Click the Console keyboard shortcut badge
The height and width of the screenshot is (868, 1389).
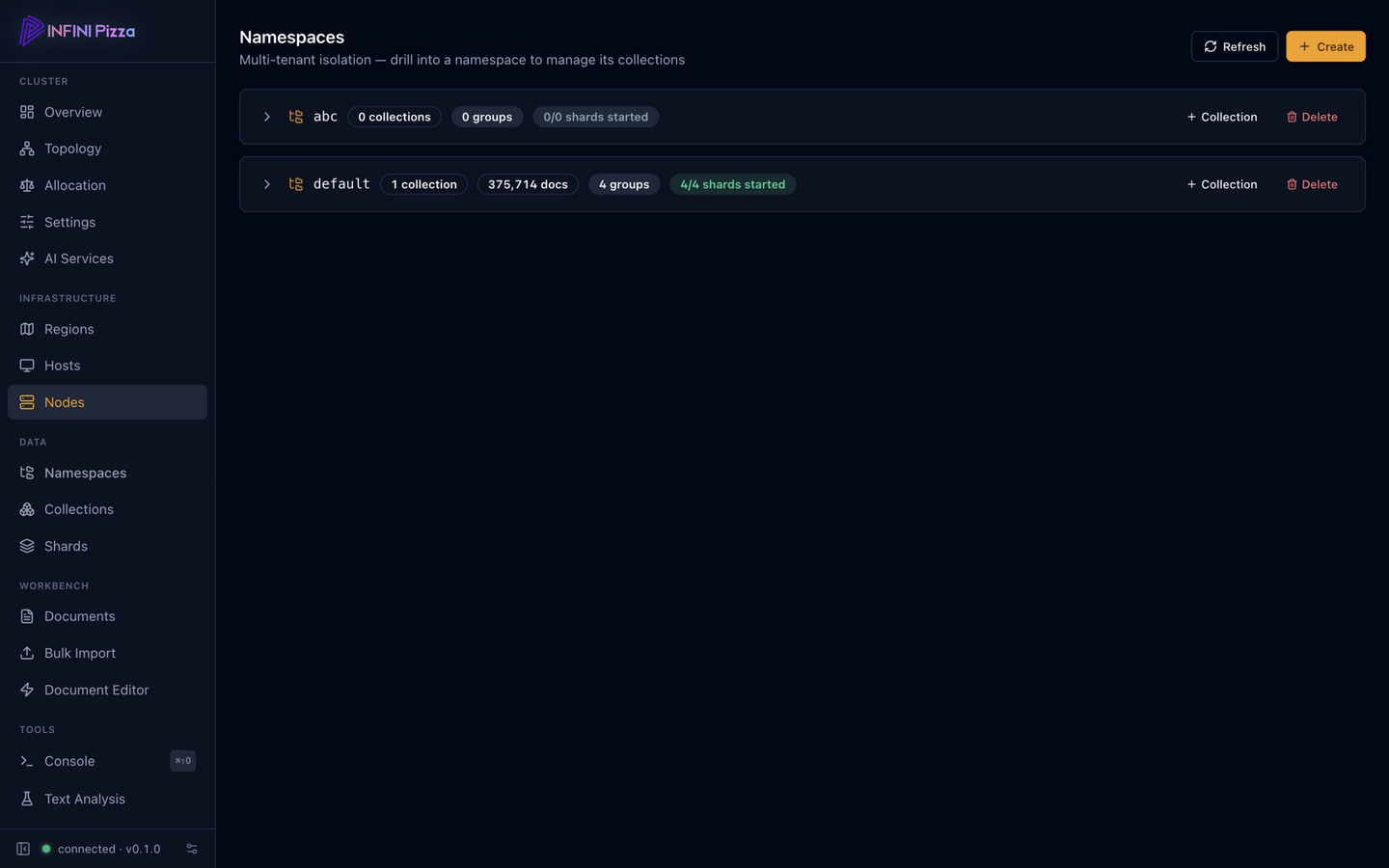[x=183, y=761]
